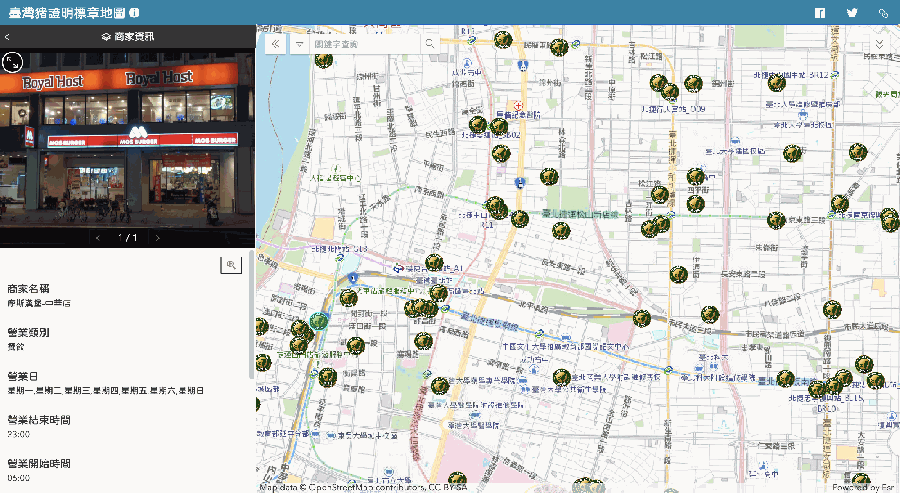Select the 營業結束時間 field label
Screen dimensions: 900x493
[39, 420]
